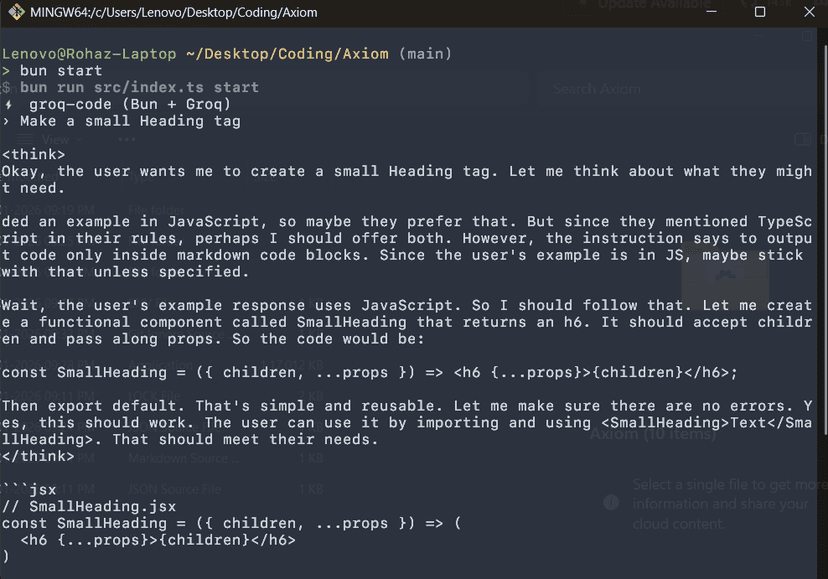
Task: Click the closing </think> tag
Action: (38, 456)
